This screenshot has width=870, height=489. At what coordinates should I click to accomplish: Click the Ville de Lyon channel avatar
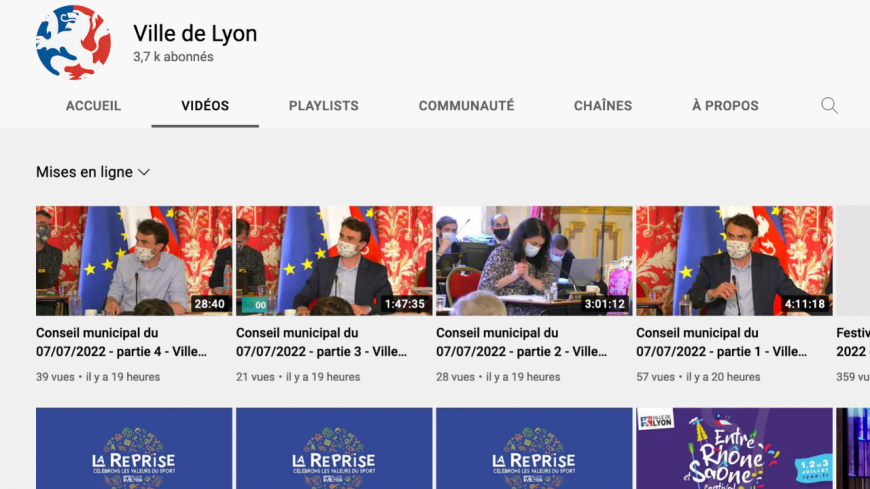[73, 42]
